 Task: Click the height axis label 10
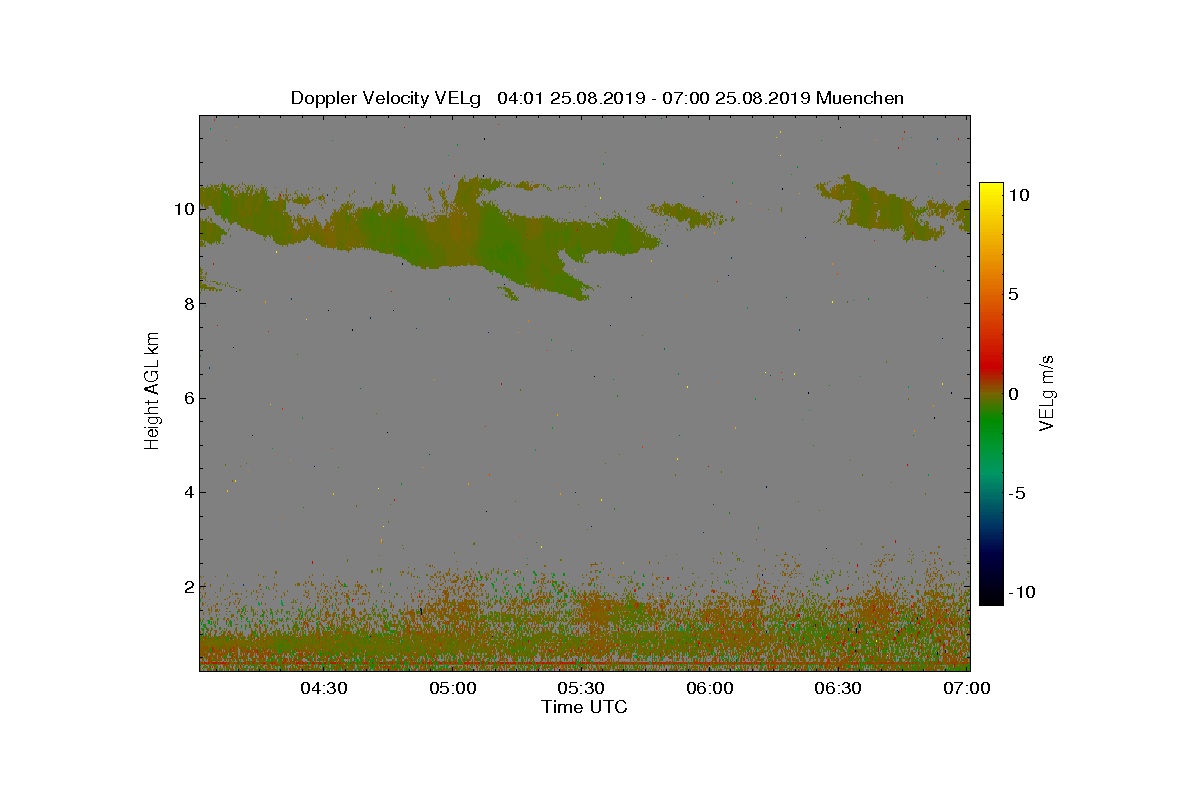(183, 209)
